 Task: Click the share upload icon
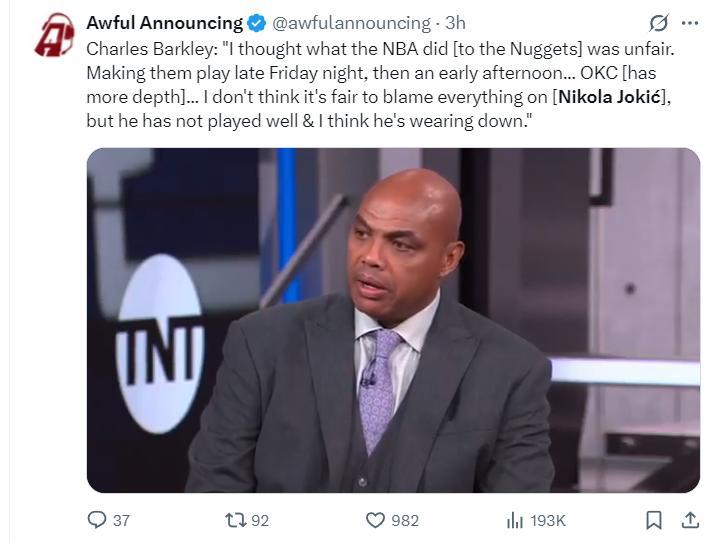point(690,520)
